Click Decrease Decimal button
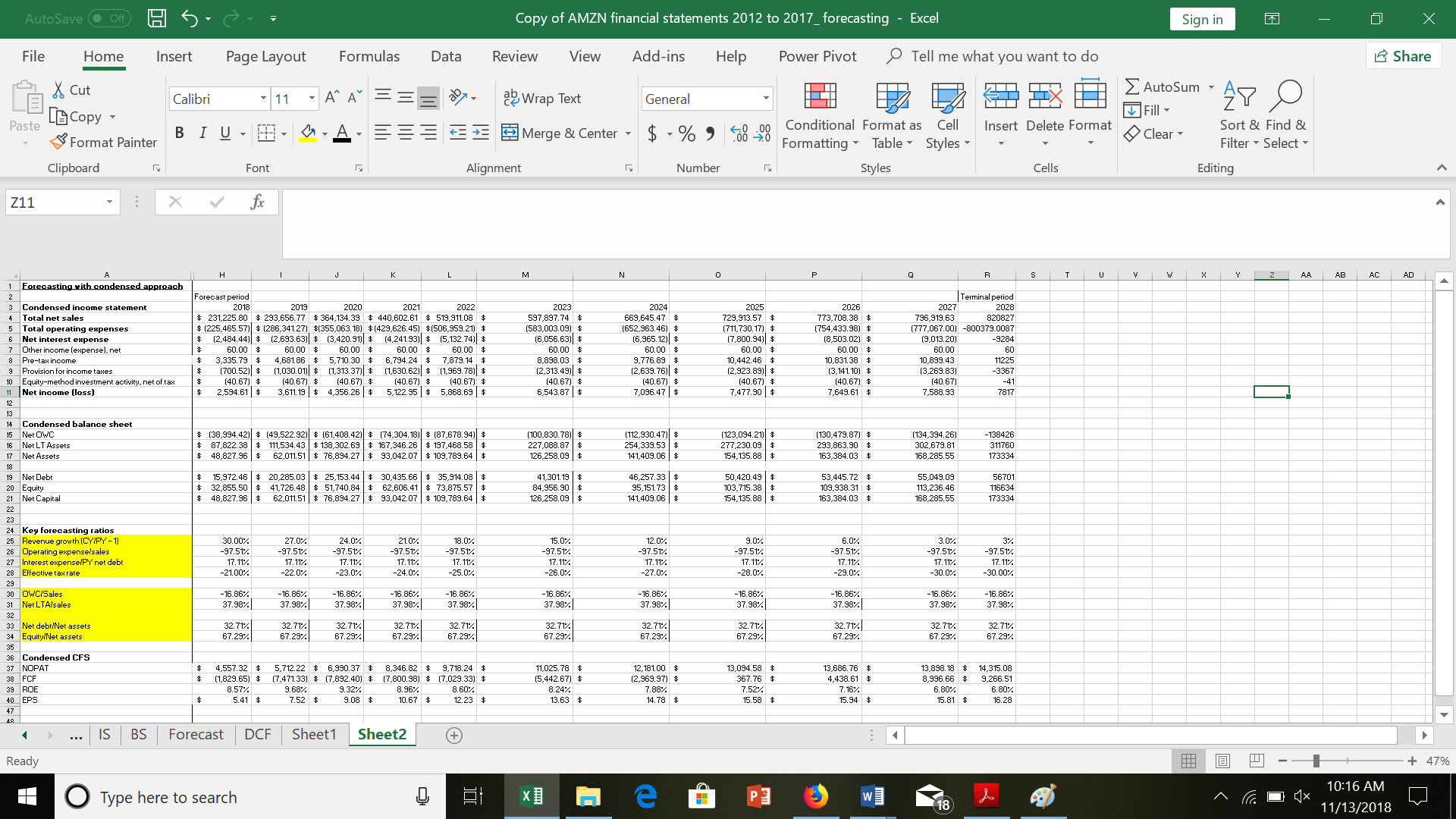1456x819 pixels. [762, 133]
